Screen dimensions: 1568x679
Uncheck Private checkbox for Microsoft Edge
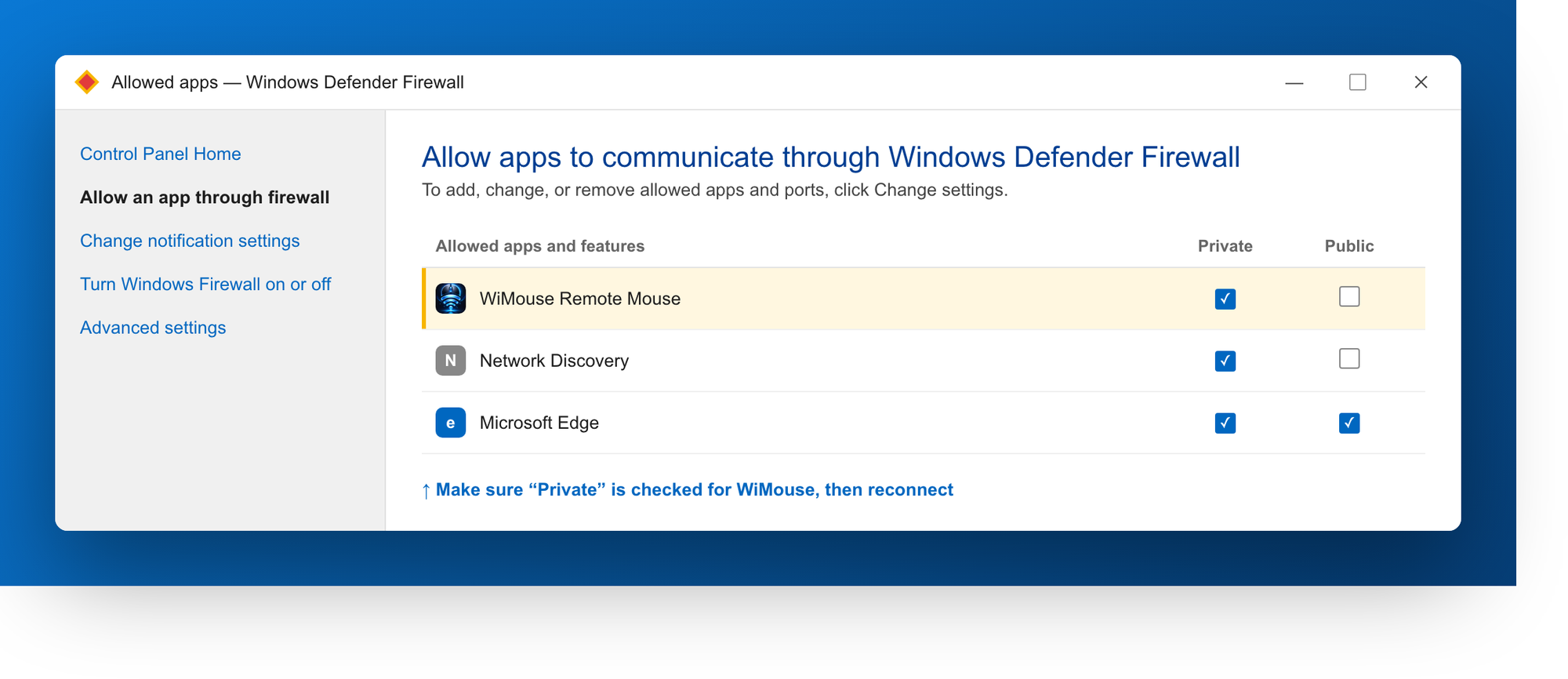(1225, 423)
